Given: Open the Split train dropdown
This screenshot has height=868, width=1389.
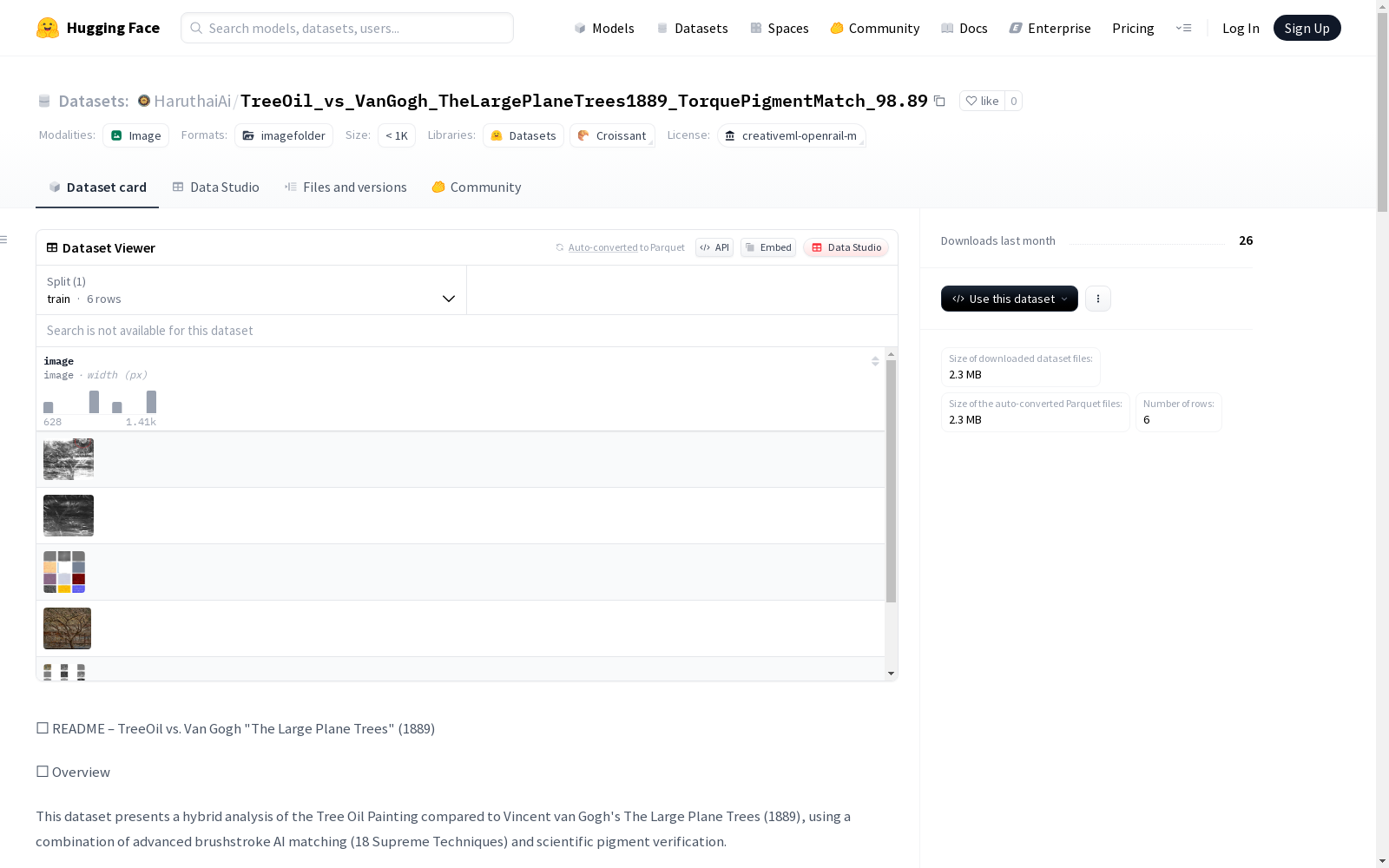Looking at the screenshot, I should pos(252,290).
